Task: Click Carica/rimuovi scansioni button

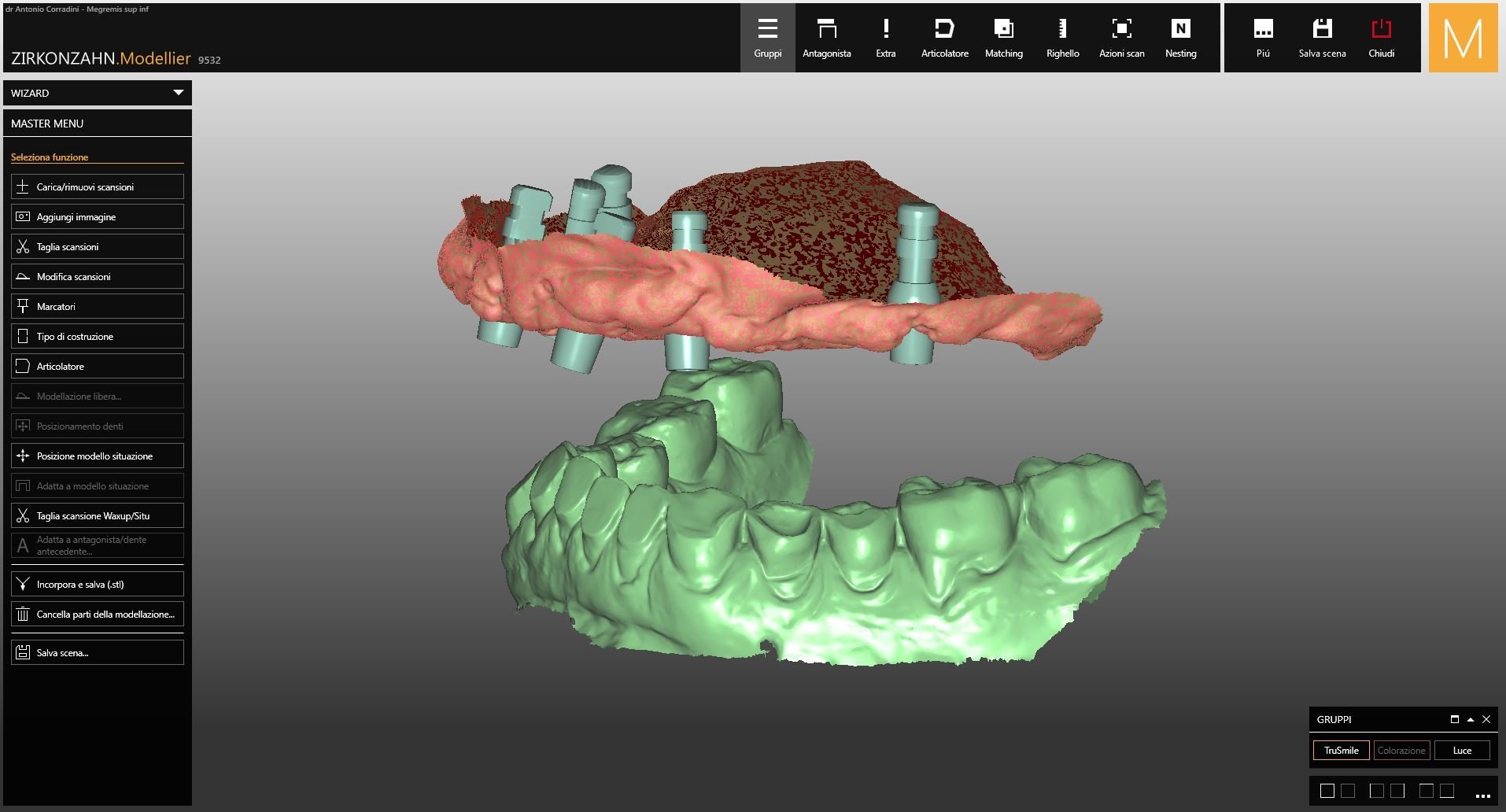Action: click(98, 187)
